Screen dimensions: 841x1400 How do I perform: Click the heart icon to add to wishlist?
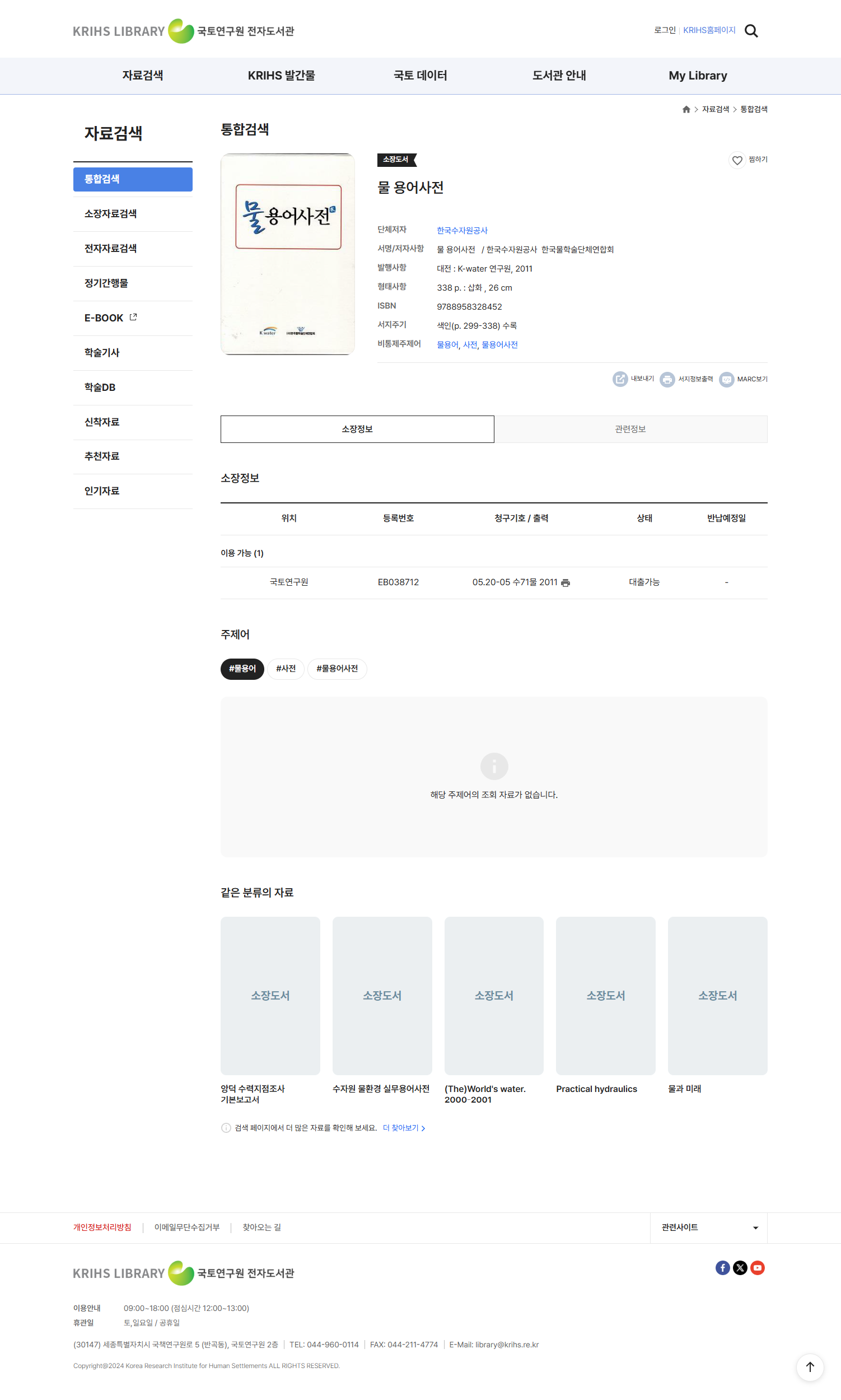point(737,160)
